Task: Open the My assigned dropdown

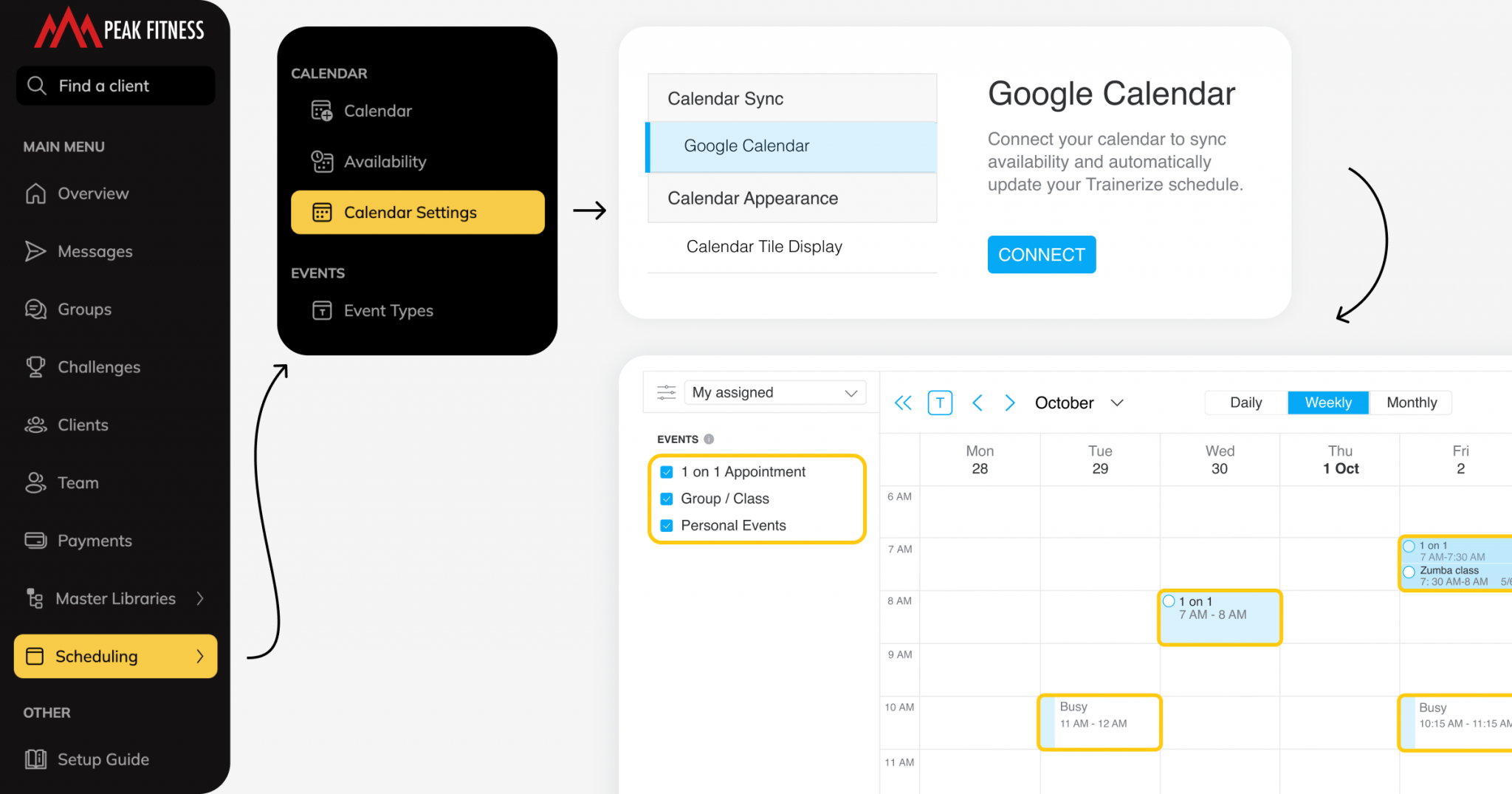Action: click(774, 392)
